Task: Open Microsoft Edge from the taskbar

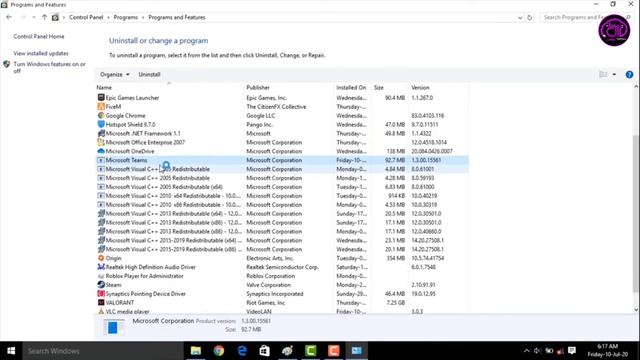Action: tap(242, 351)
